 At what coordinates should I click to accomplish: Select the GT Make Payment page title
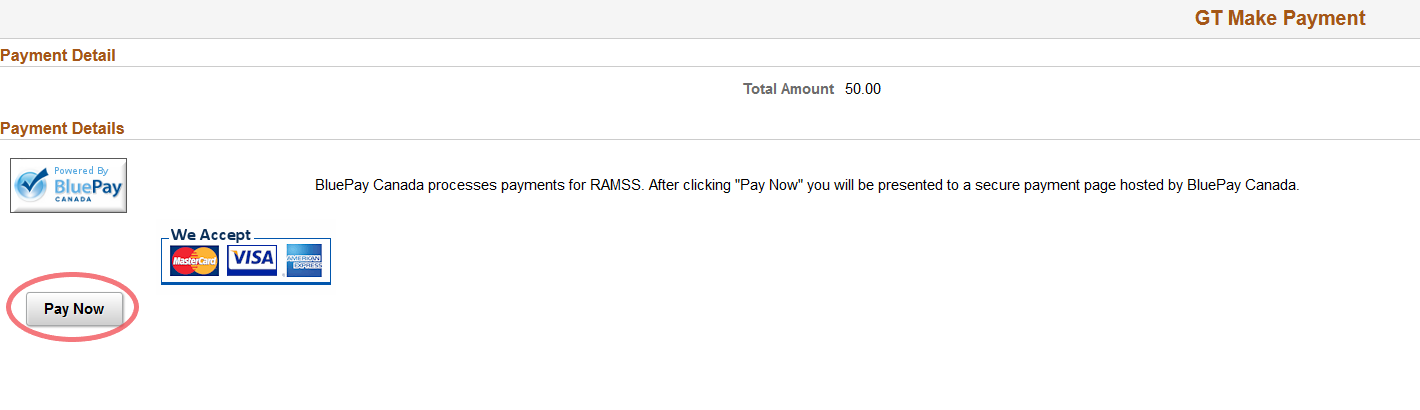[x=1279, y=18]
